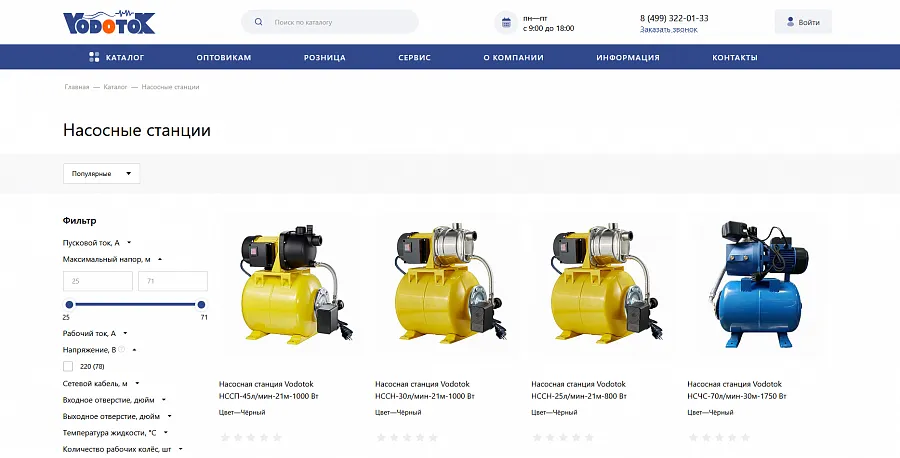
Task: Click the catalog grid icon
Action: [94, 57]
